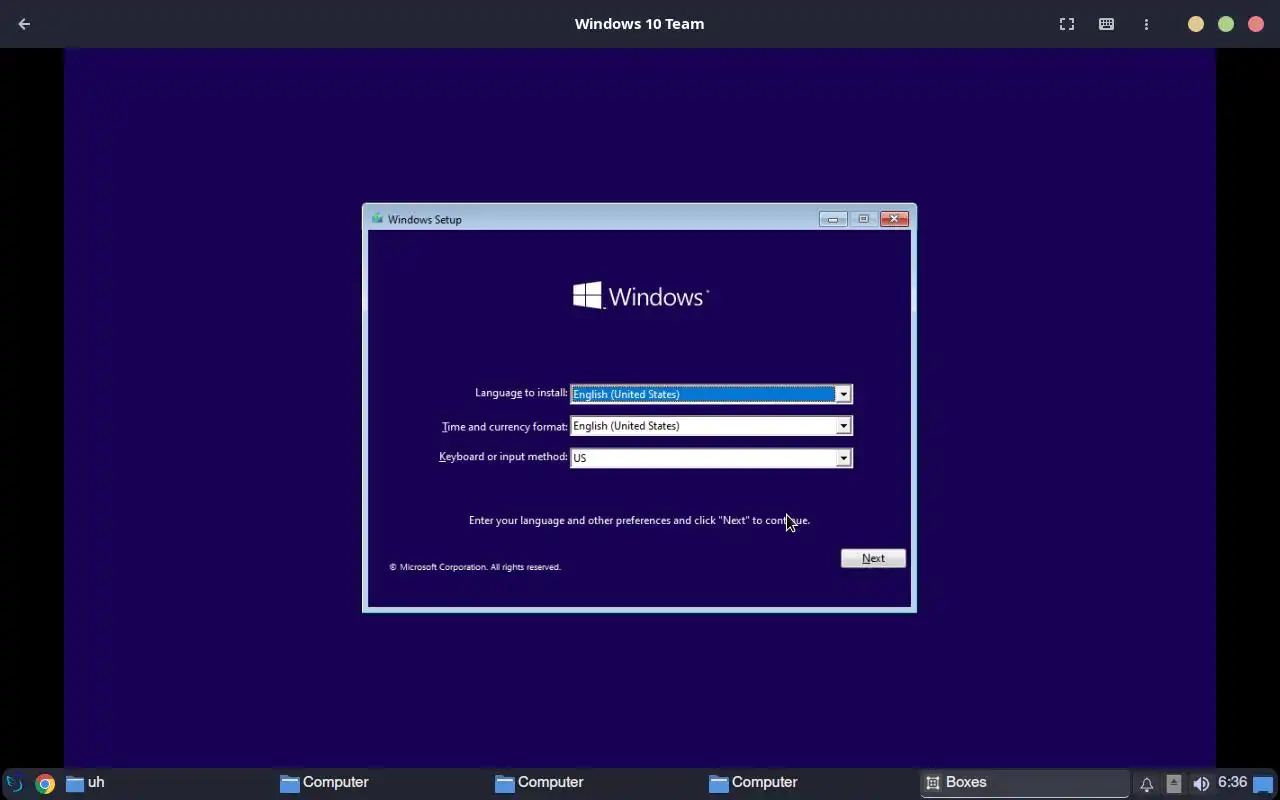Select the Keyboard or input method field
Screen dimensions: 1280x800
coord(711,458)
